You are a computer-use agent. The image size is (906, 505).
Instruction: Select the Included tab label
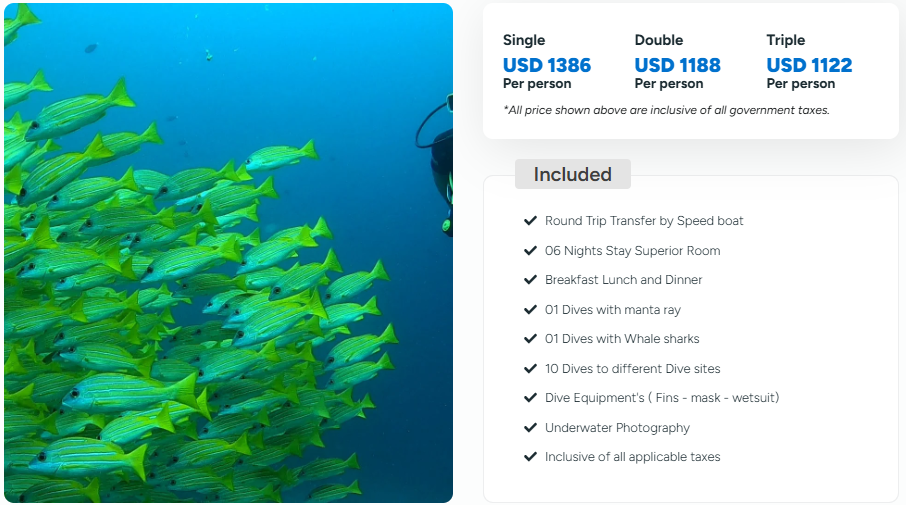572,174
